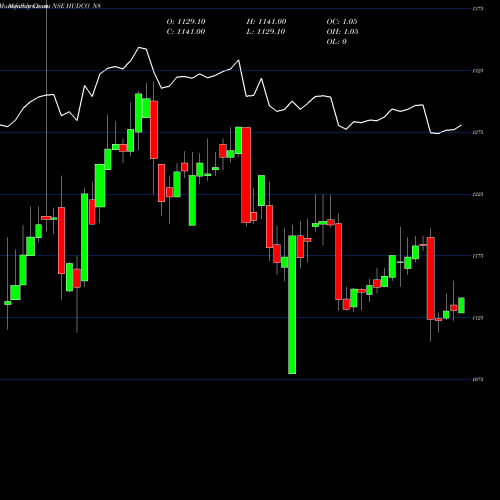
Task: Select the tallest green candlestick reaching 1075
Action: 292,305
